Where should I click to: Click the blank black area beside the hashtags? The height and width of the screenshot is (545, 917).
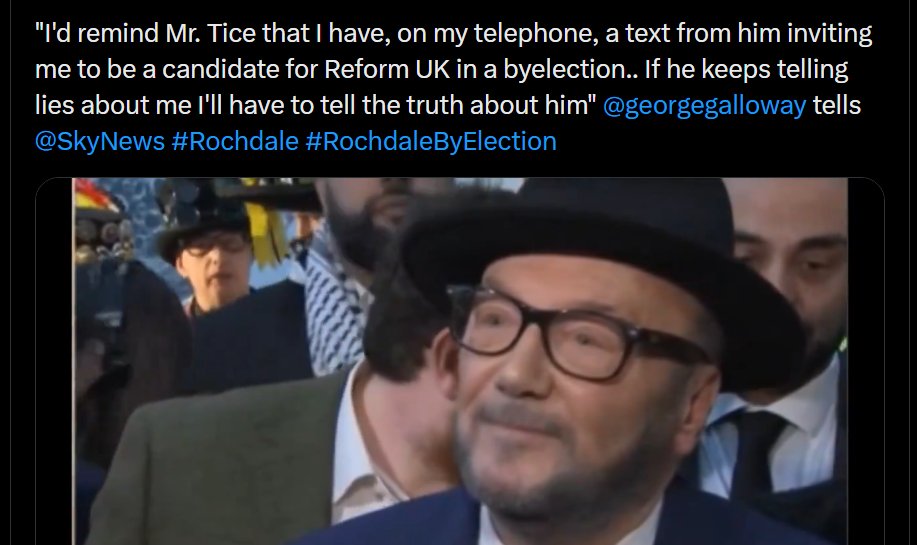(719, 142)
